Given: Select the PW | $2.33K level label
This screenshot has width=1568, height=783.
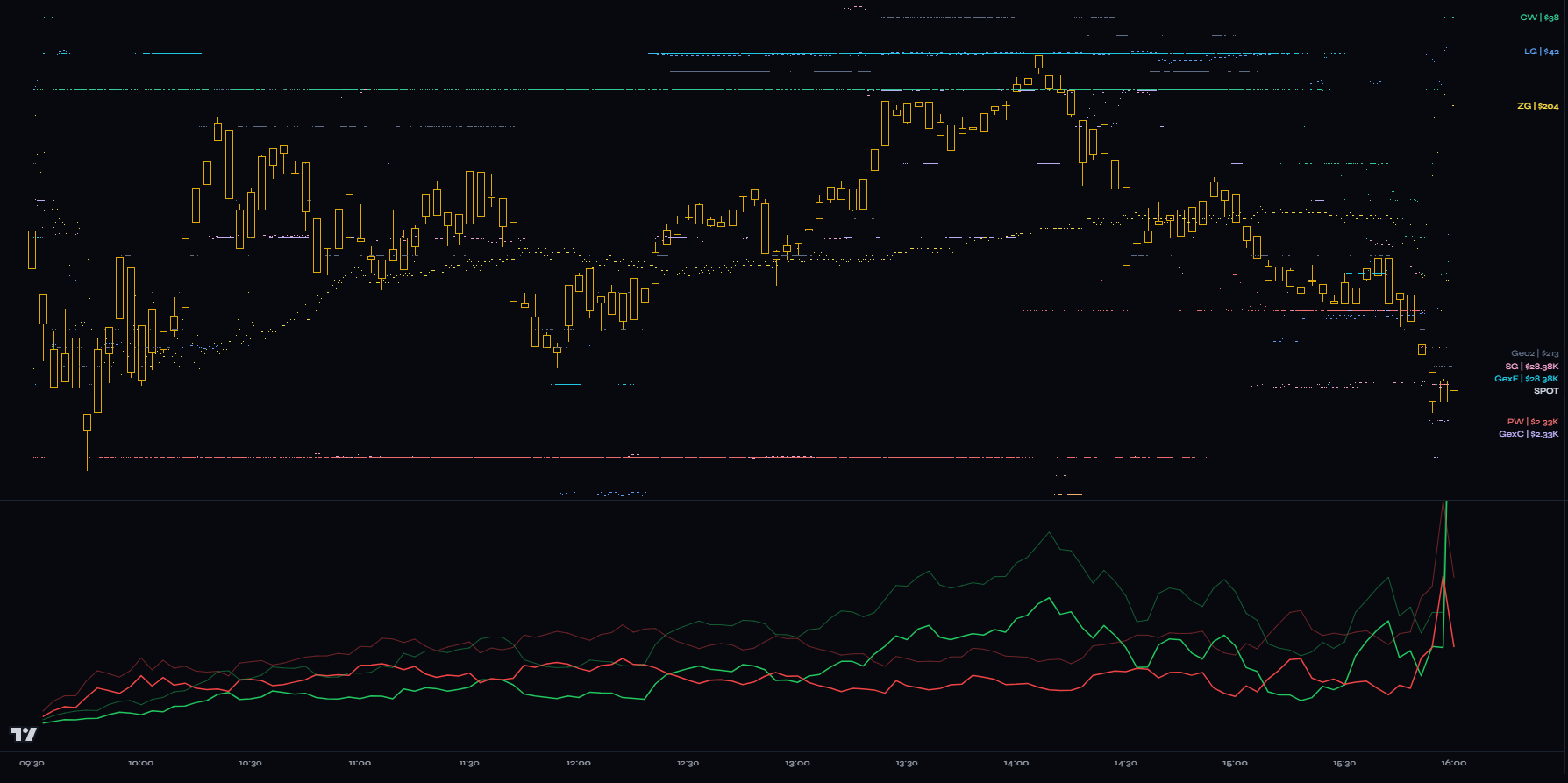Looking at the screenshot, I should pyautogui.click(x=1533, y=422).
